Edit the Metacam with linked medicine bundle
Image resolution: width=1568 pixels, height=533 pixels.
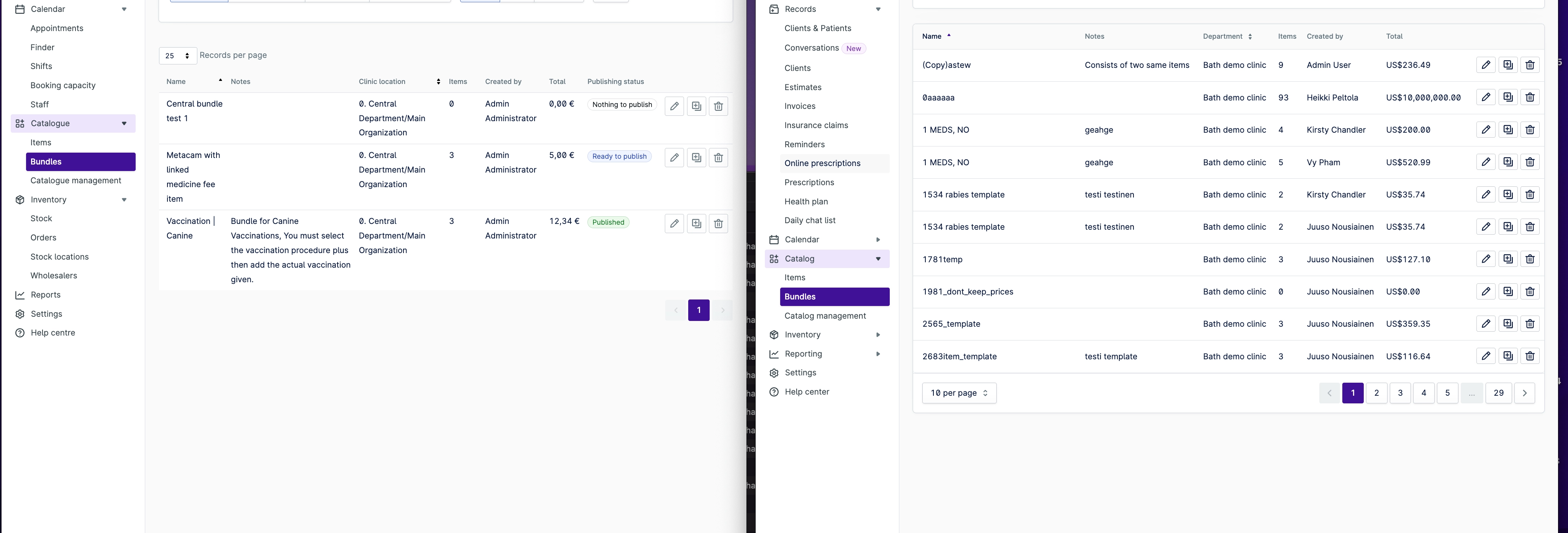pos(674,158)
